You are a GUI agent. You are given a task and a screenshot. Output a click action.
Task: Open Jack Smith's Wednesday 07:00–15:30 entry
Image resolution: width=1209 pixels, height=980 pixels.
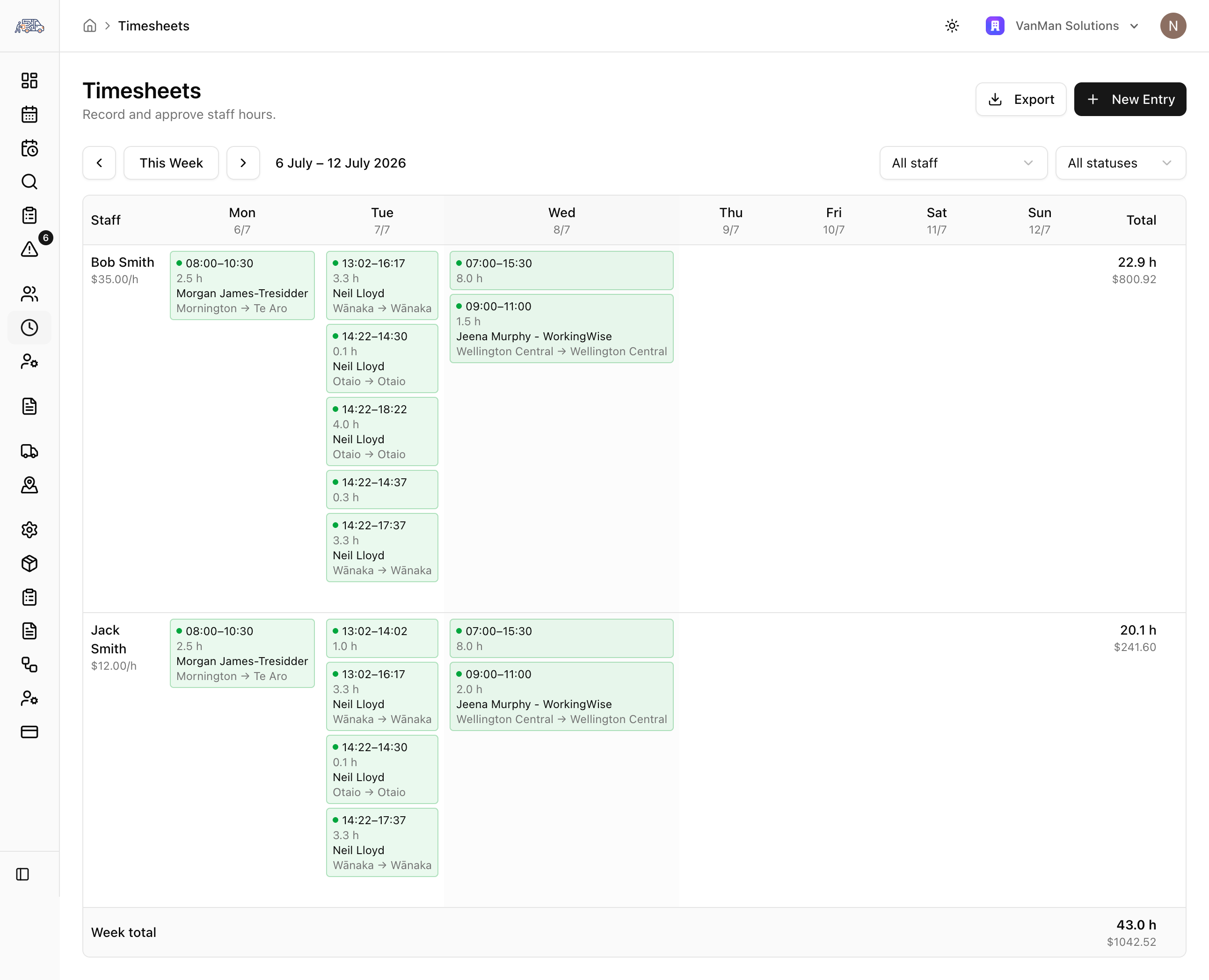(561, 638)
